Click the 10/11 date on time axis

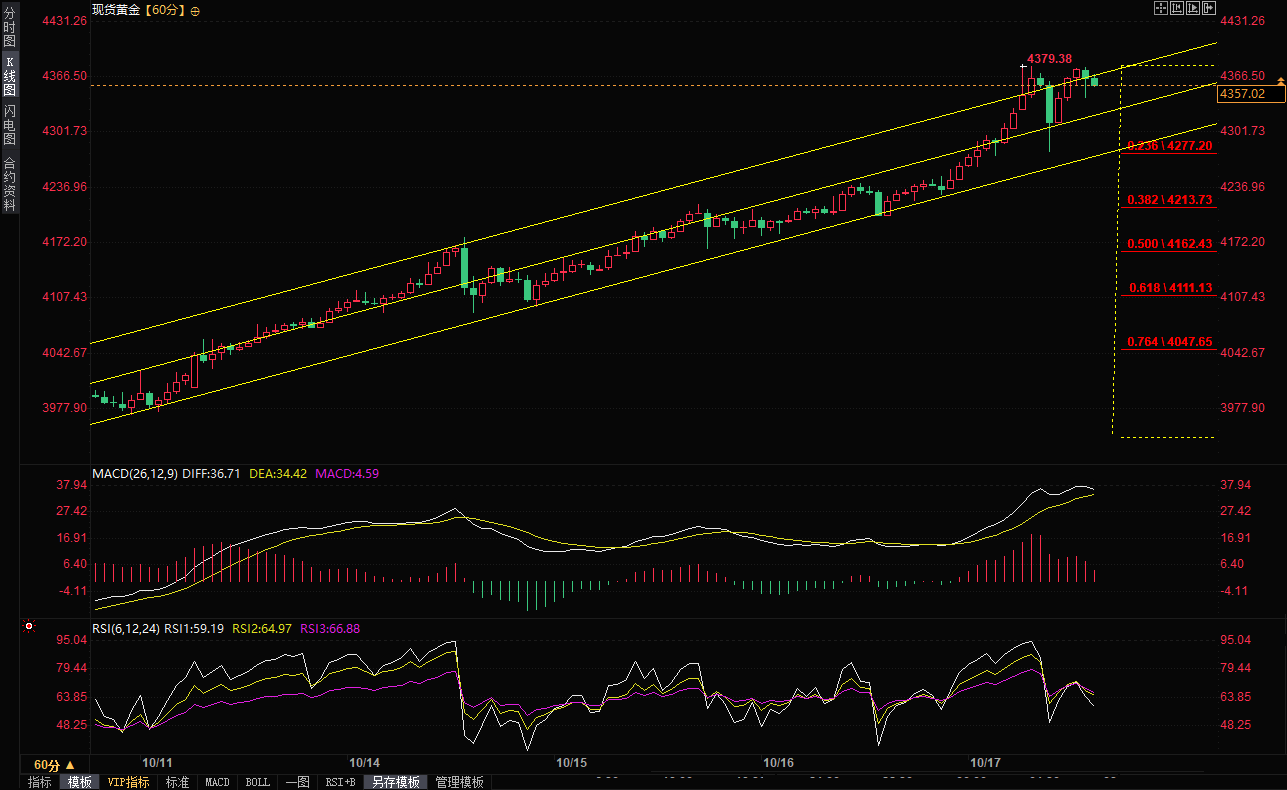point(158,763)
